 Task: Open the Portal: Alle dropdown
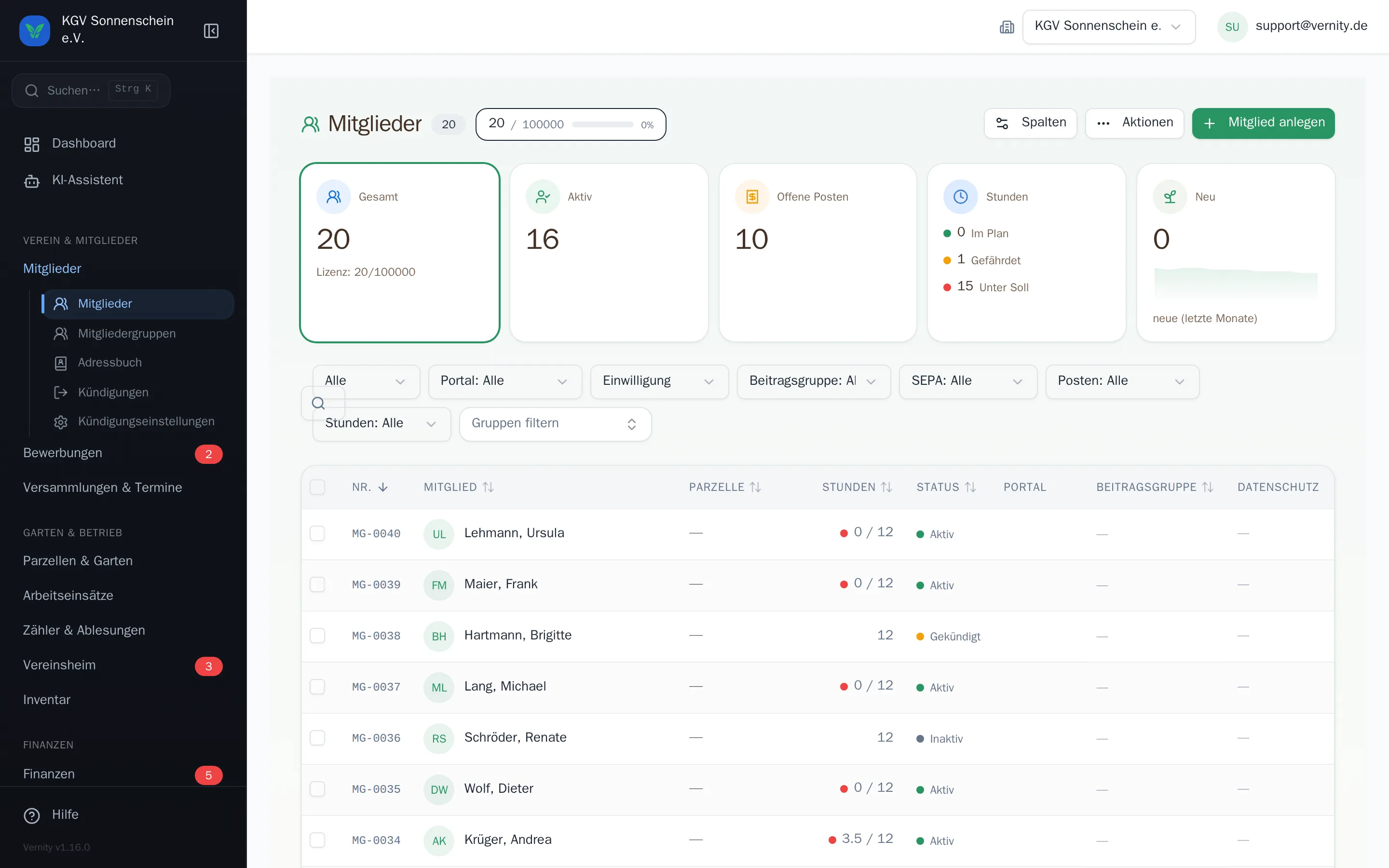click(x=505, y=381)
